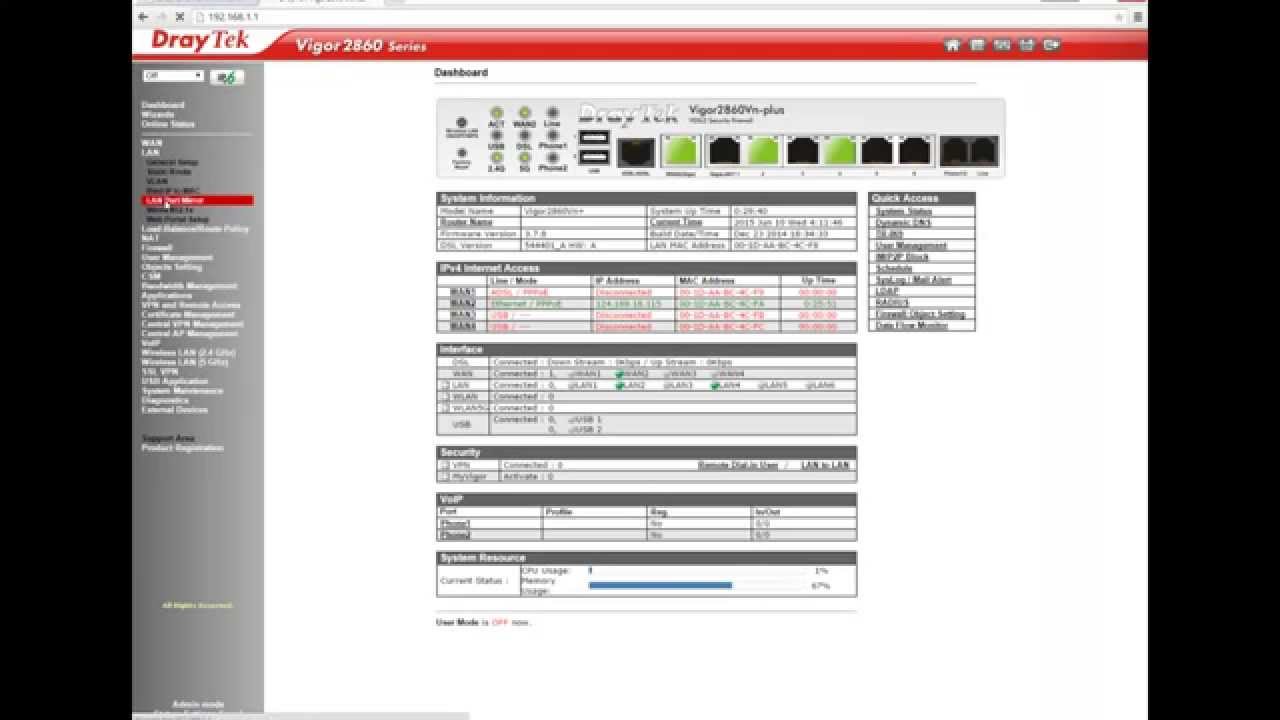
Task: Click the Phone1 link in VoIP table
Action: click(455, 524)
